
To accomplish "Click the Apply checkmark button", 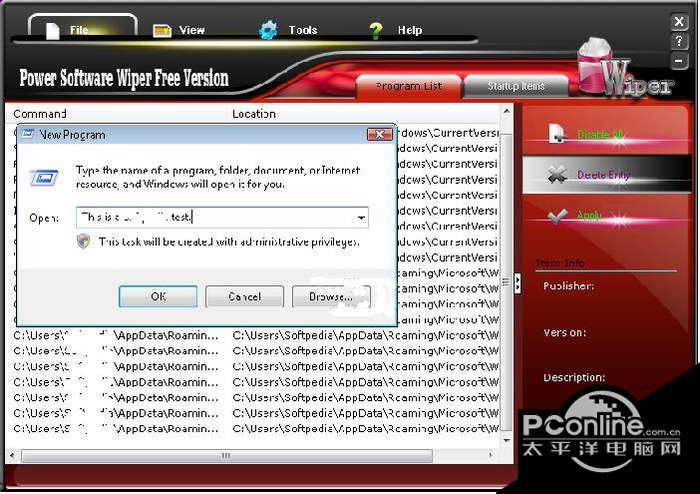I will [x=605, y=216].
